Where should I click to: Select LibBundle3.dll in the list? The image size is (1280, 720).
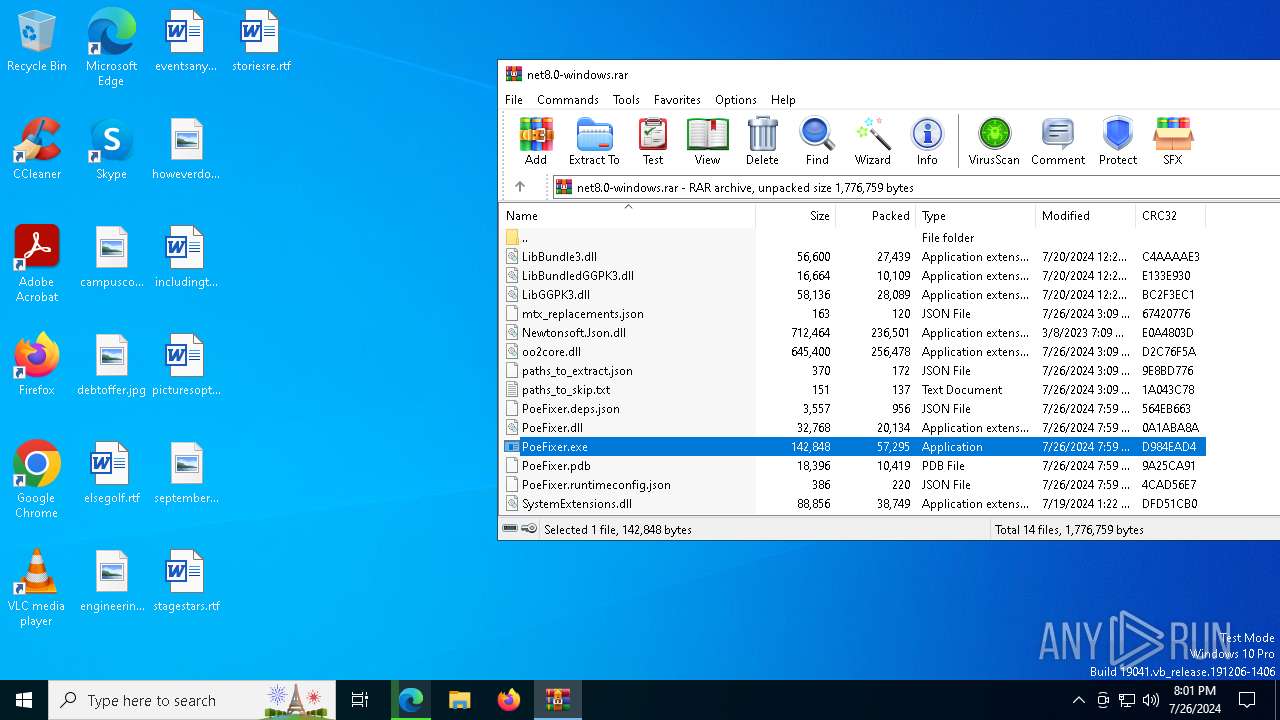853,257
